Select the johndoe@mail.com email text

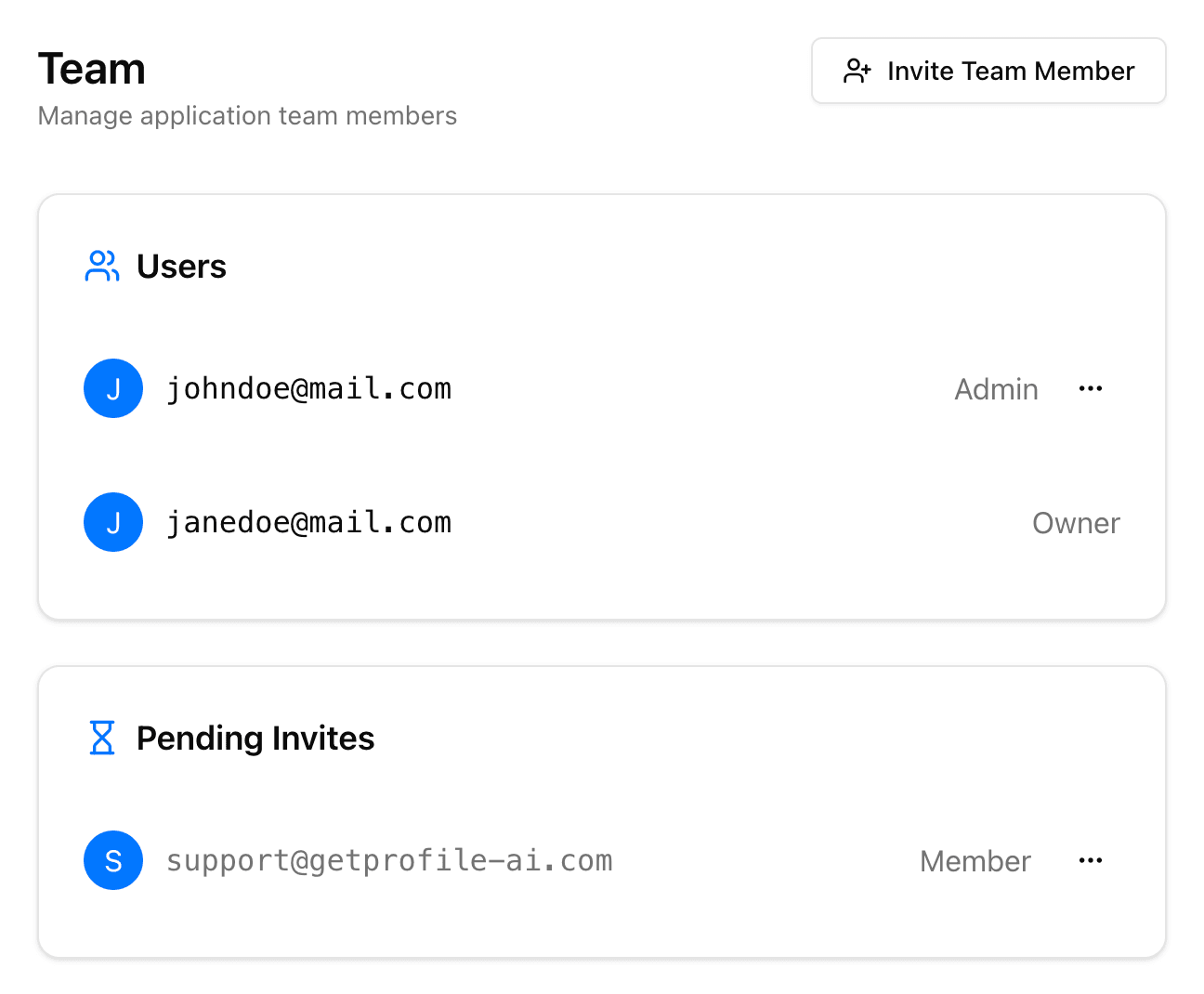click(x=308, y=388)
